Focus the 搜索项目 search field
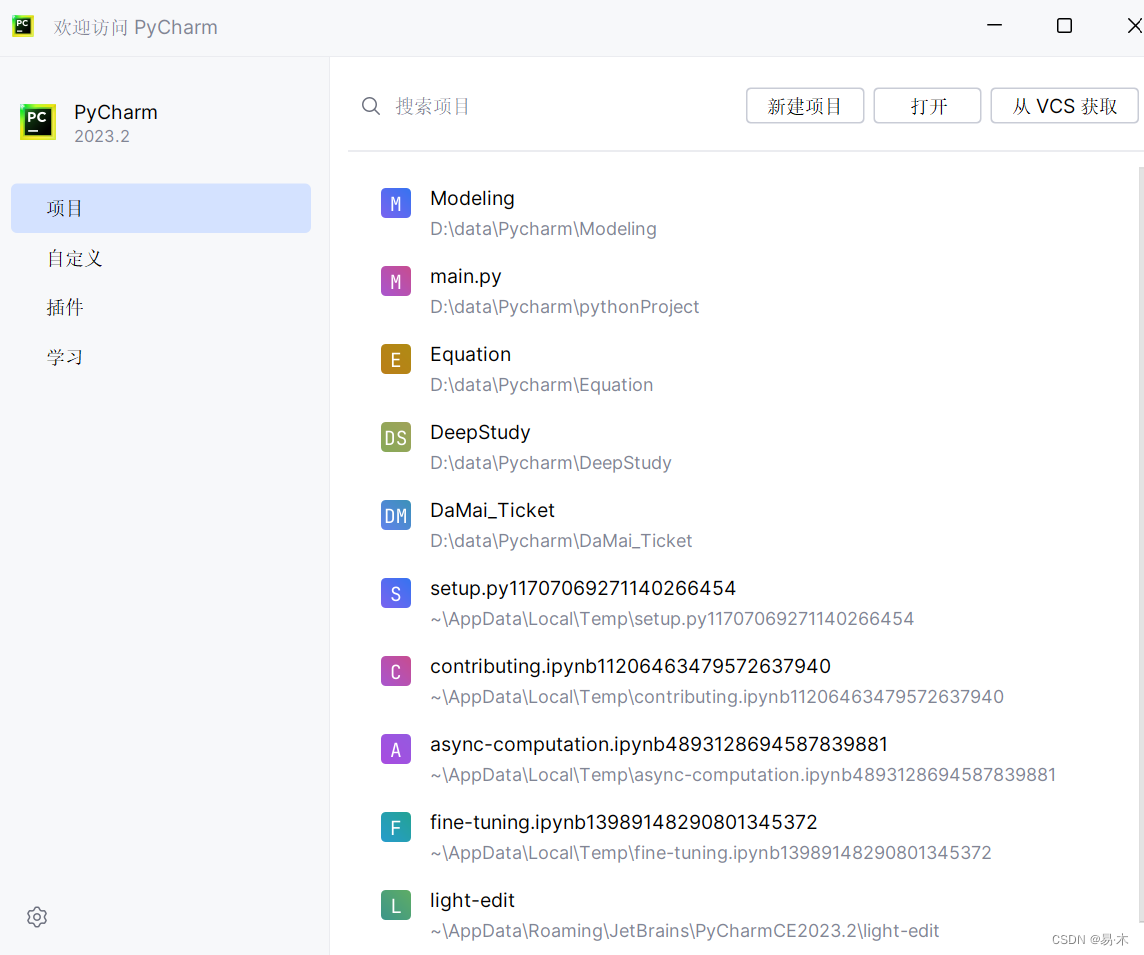The width and height of the screenshot is (1144, 955). tap(547, 107)
